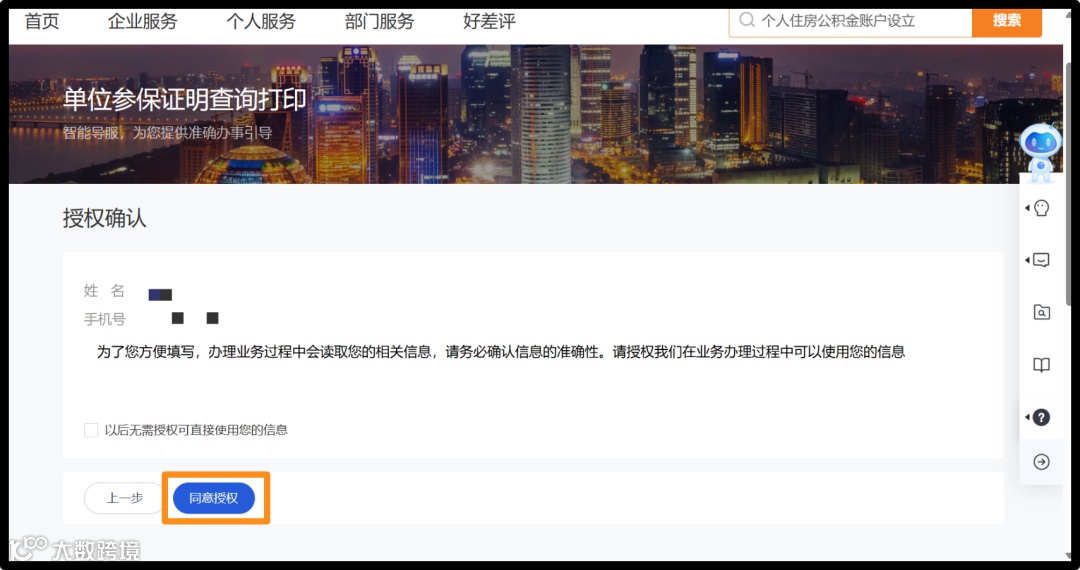Click the page vertical scrollbar
The width and height of the screenshot is (1080, 570).
point(1068,184)
